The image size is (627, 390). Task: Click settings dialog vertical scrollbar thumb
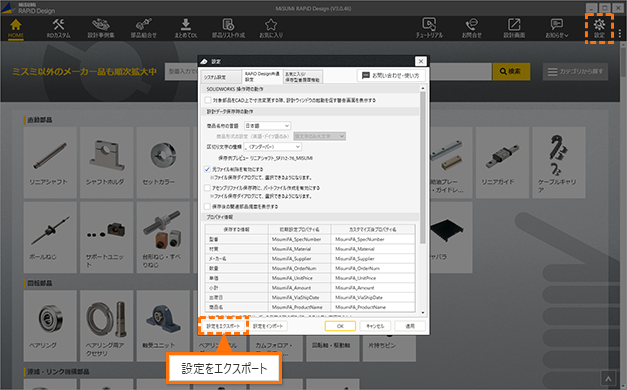tap(423, 168)
